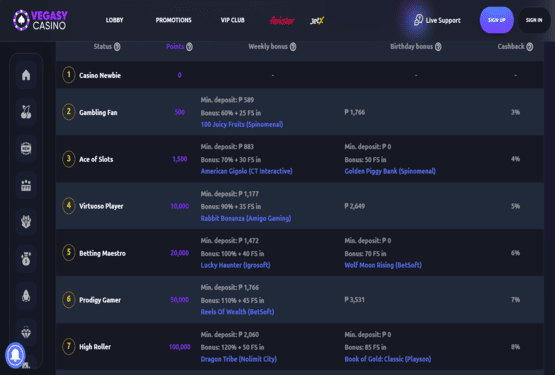Select the new games sidebar icon
The height and width of the screenshot is (375, 555).
(26, 149)
